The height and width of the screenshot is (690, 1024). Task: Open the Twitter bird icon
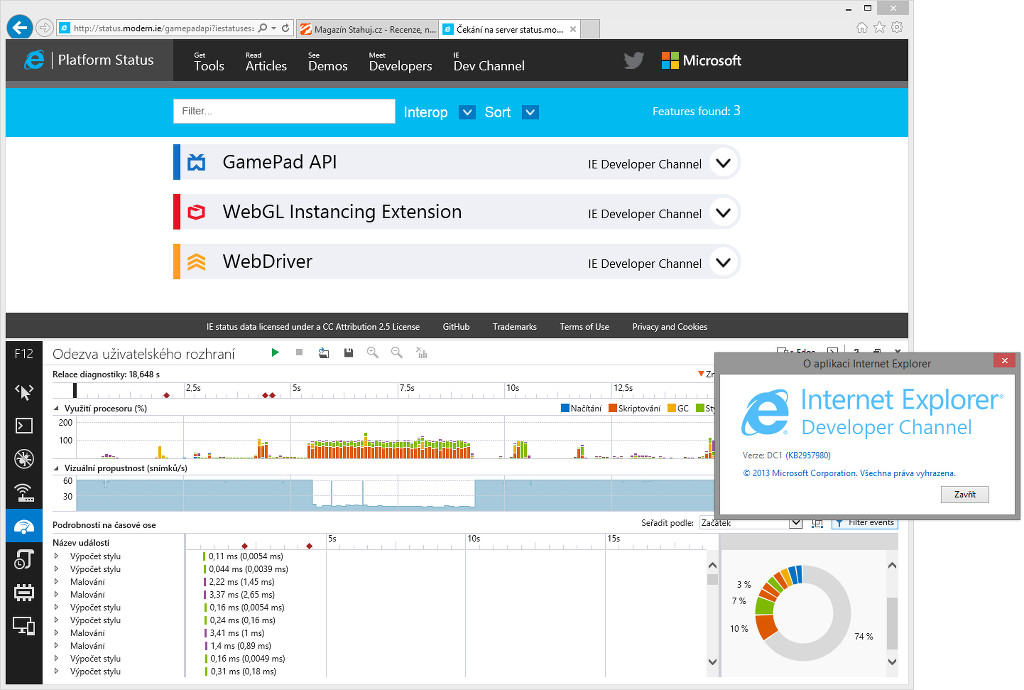tap(633, 61)
